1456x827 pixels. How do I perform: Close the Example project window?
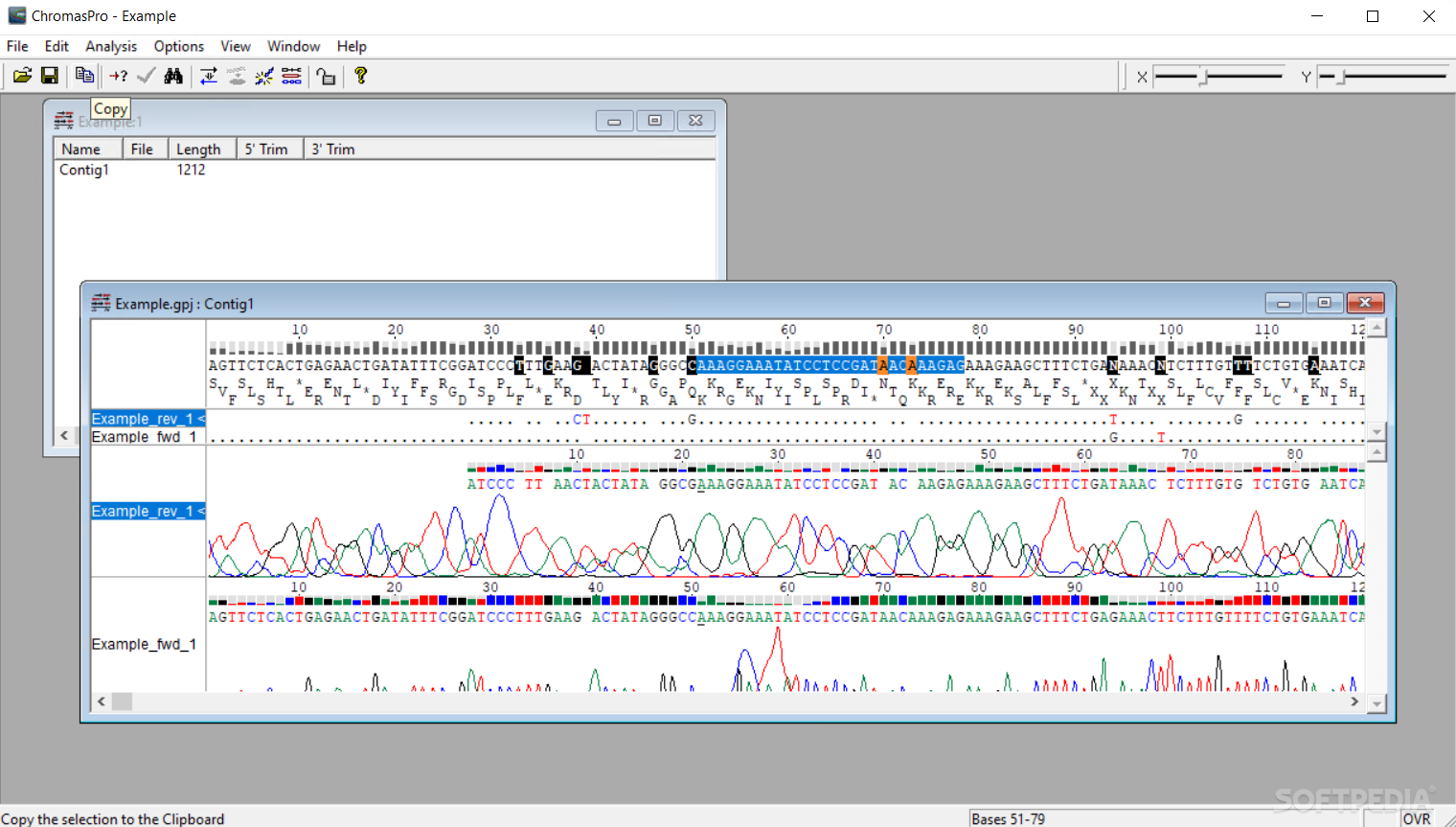pos(696,121)
